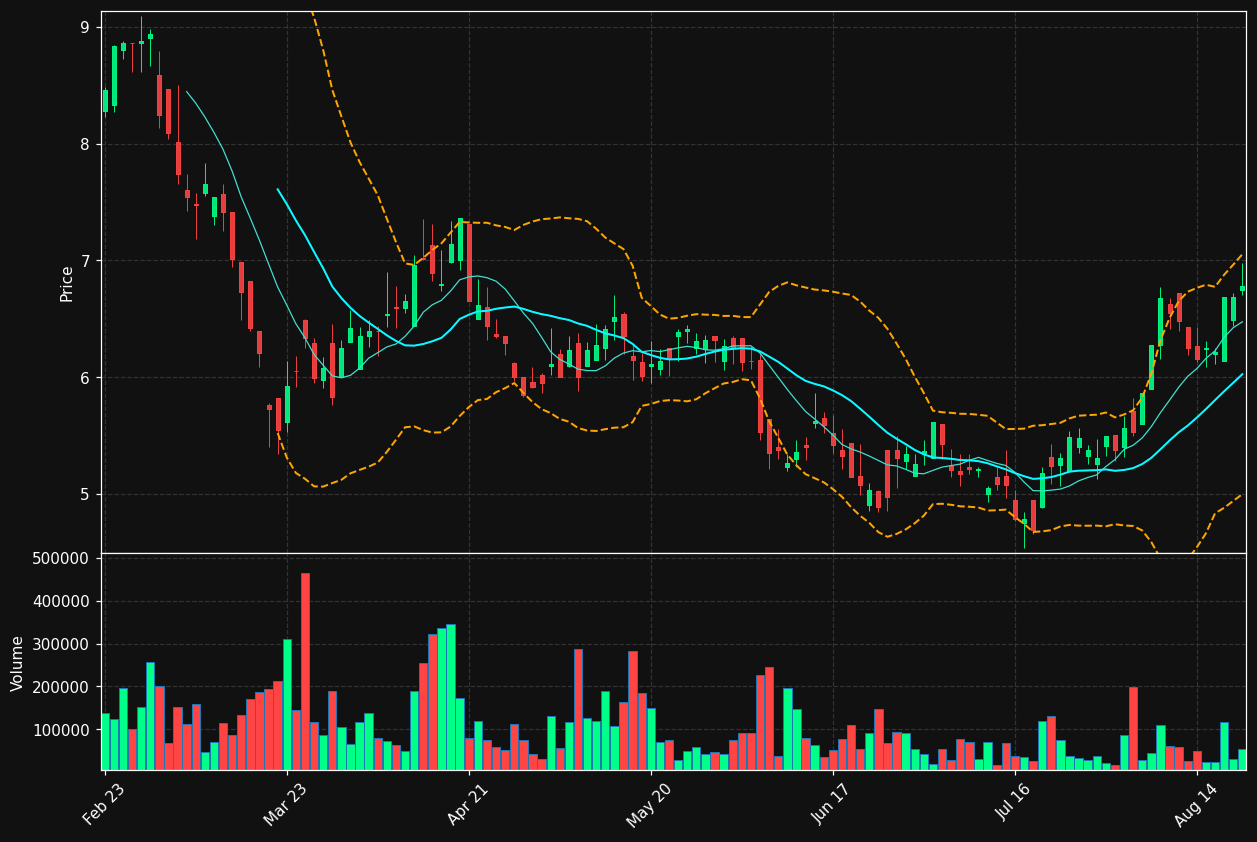Screen dimensions: 1257x842
Task: Click the volume axis value 400000
Action: (x=61, y=601)
